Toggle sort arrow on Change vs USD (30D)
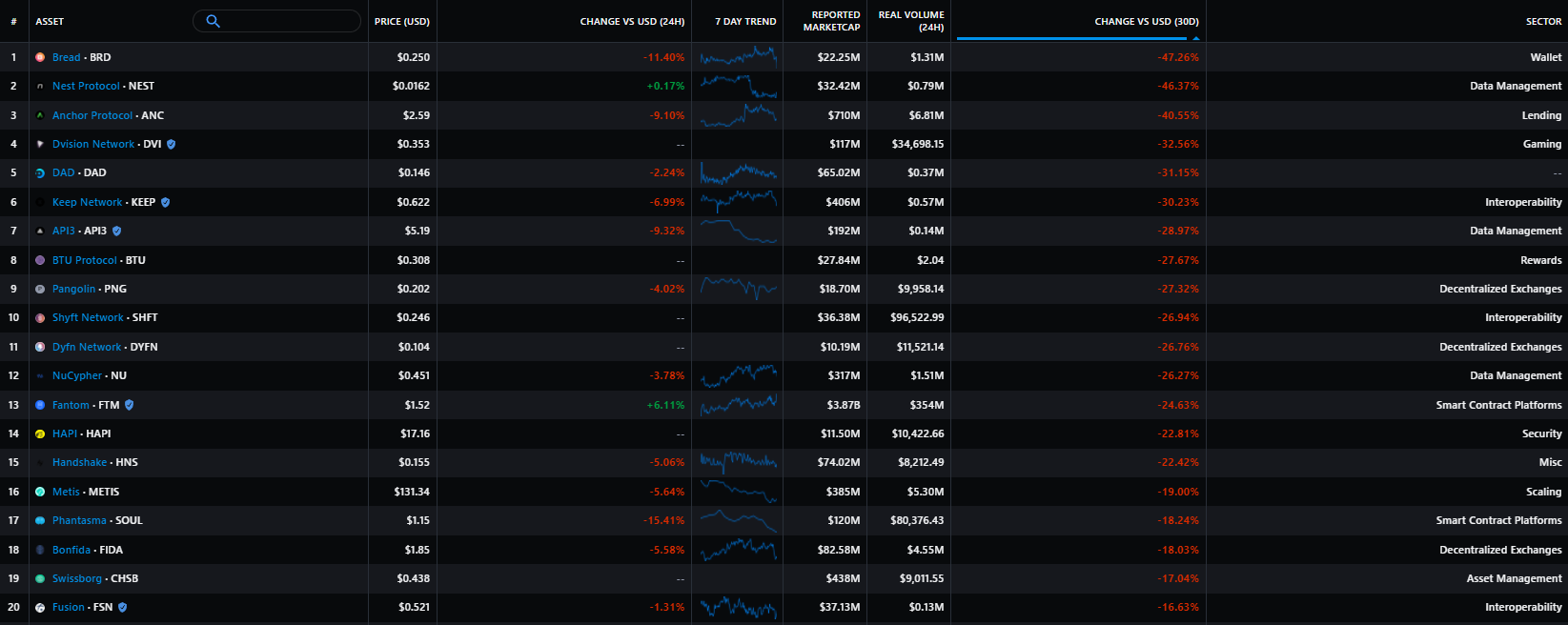 click(x=1196, y=38)
